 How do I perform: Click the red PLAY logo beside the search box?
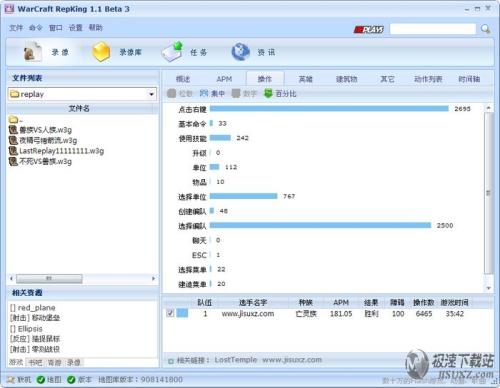(369, 30)
